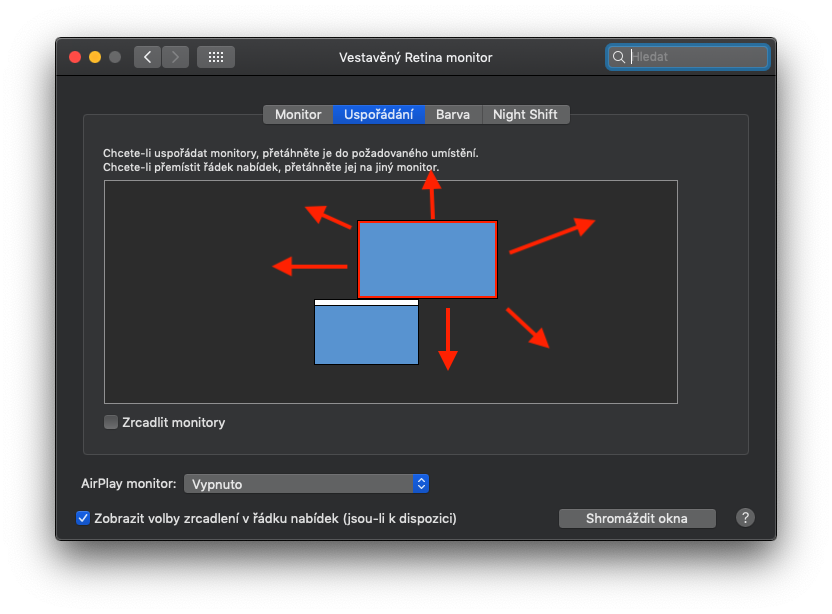This screenshot has height=614, width=832.
Task: Switch to the Monitor tab
Action: point(298,114)
